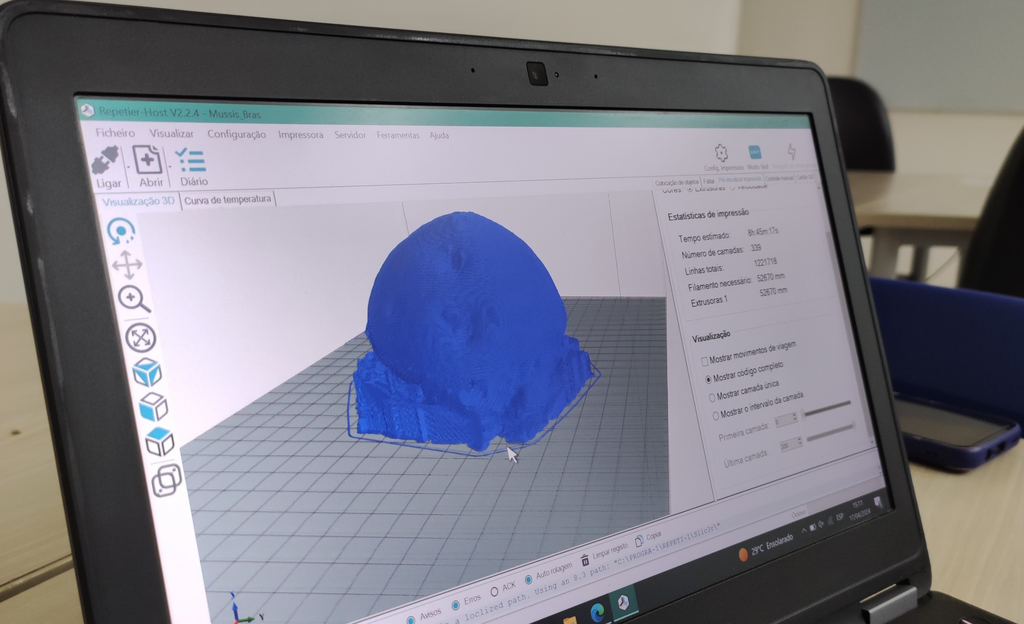The image size is (1024, 624).
Task: Activate the Zoom magnifier tool
Action: point(133,298)
